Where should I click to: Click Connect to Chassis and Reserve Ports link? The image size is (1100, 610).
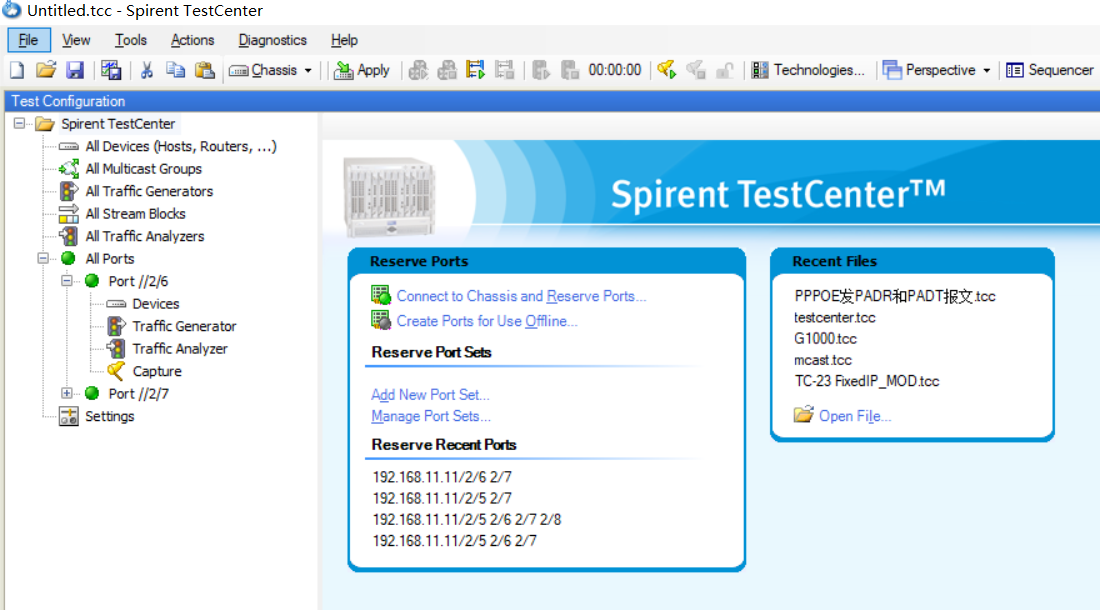tap(521, 296)
